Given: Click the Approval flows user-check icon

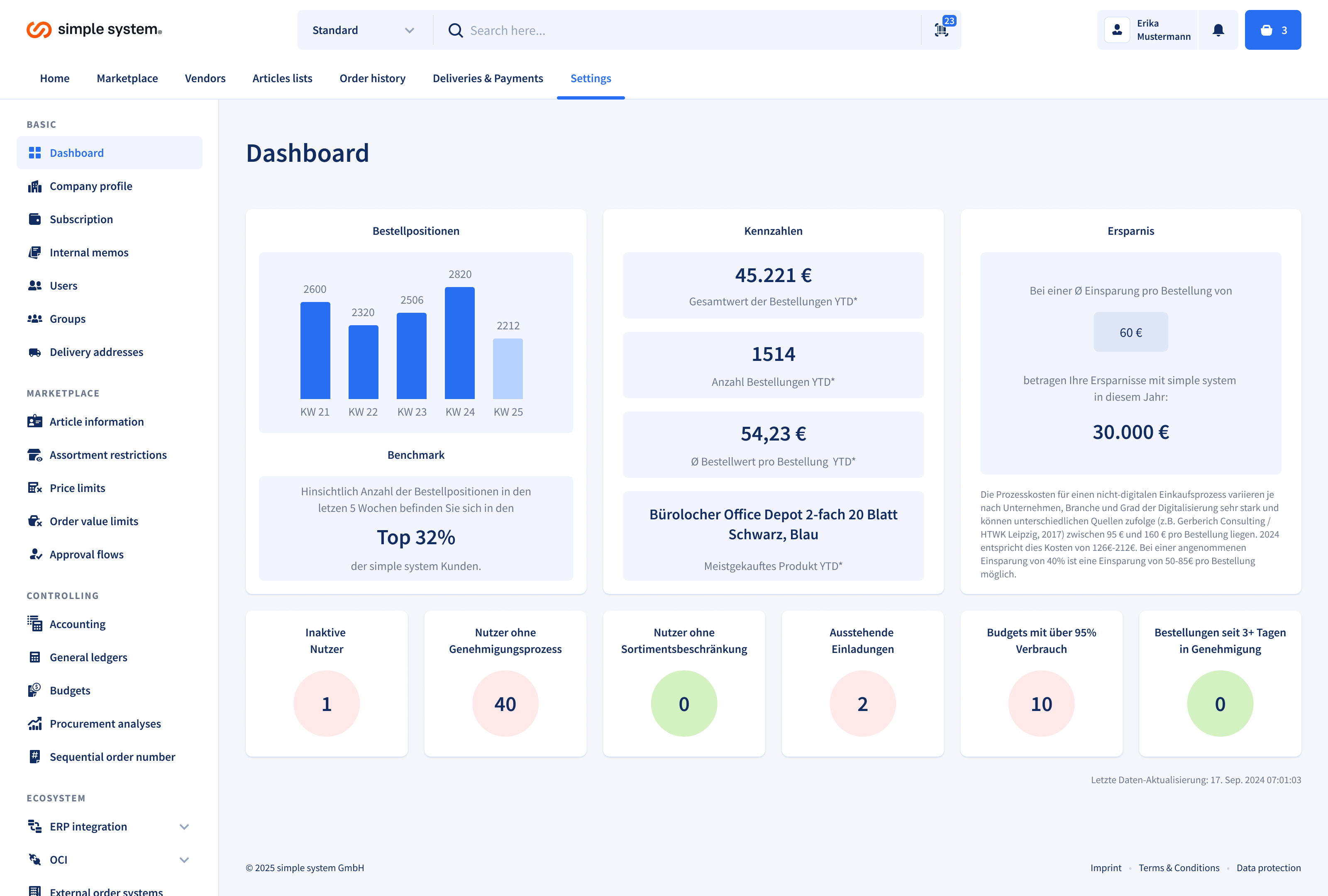Looking at the screenshot, I should click(35, 555).
